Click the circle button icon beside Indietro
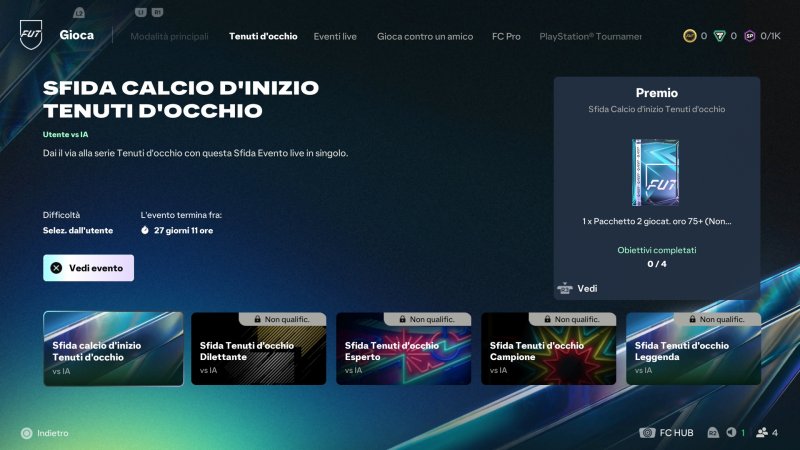Image resolution: width=800 pixels, height=450 pixels. [x=27, y=433]
